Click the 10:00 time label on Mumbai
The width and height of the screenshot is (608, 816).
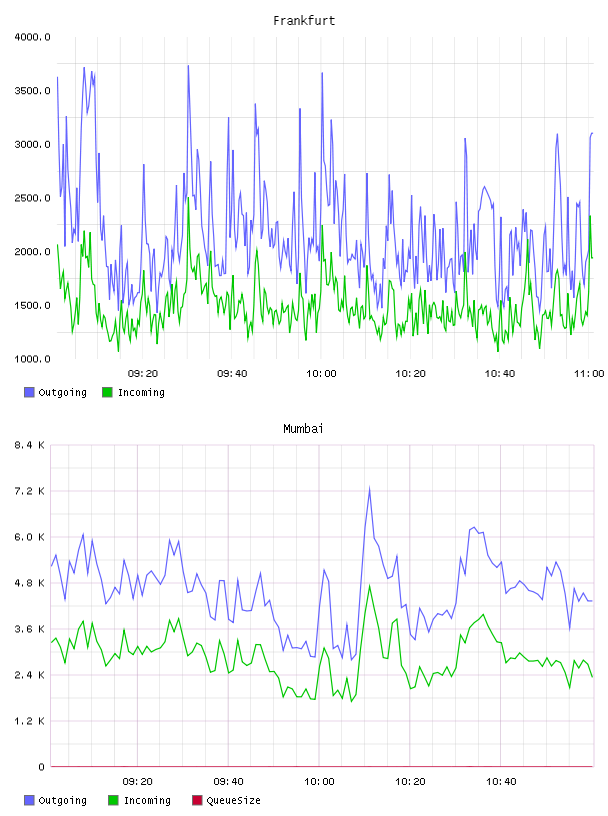pyautogui.click(x=319, y=781)
